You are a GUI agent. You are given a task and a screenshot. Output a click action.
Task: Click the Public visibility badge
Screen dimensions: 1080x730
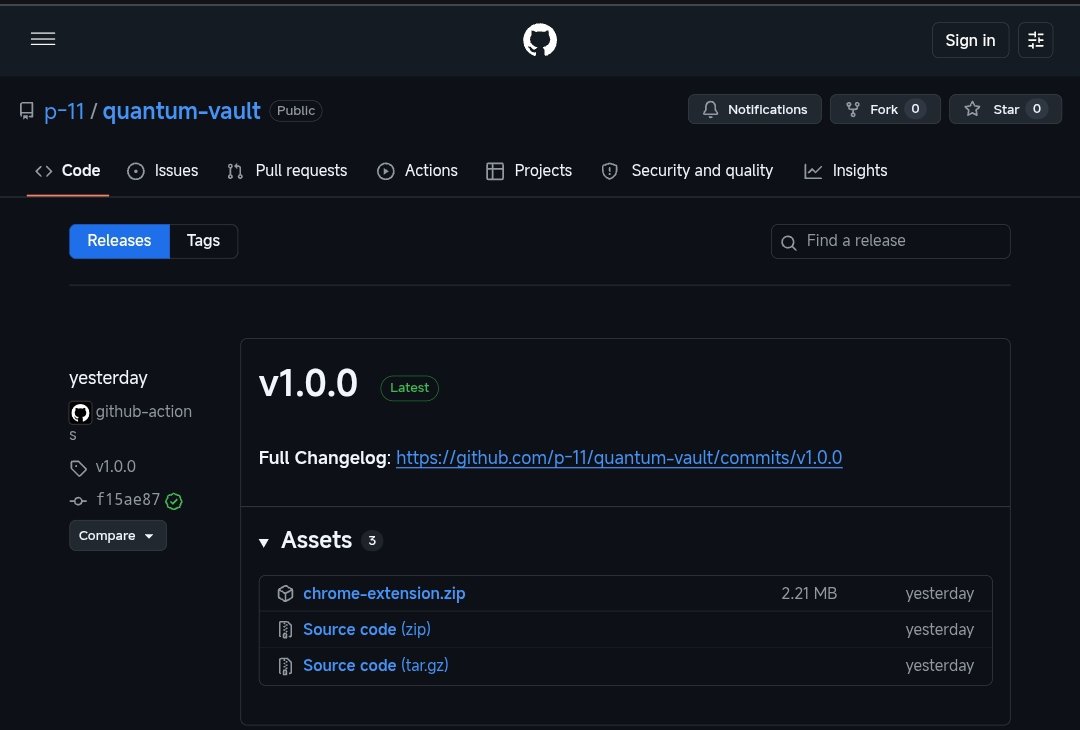coord(295,111)
